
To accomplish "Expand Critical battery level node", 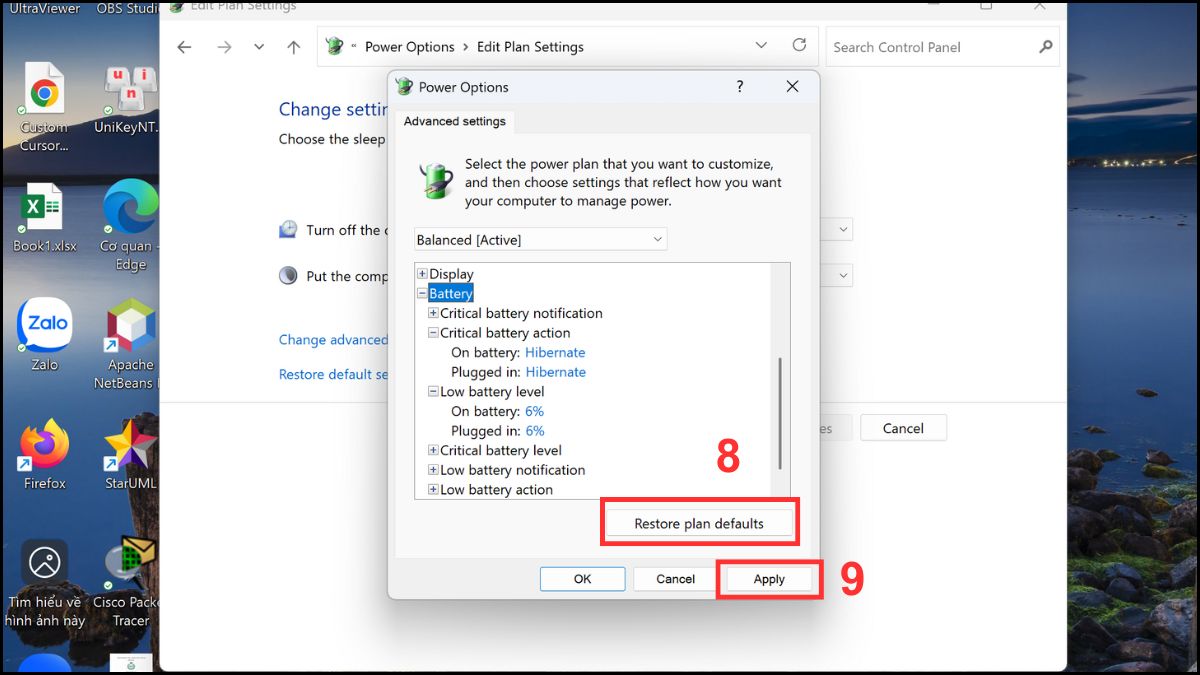I will 434,451.
